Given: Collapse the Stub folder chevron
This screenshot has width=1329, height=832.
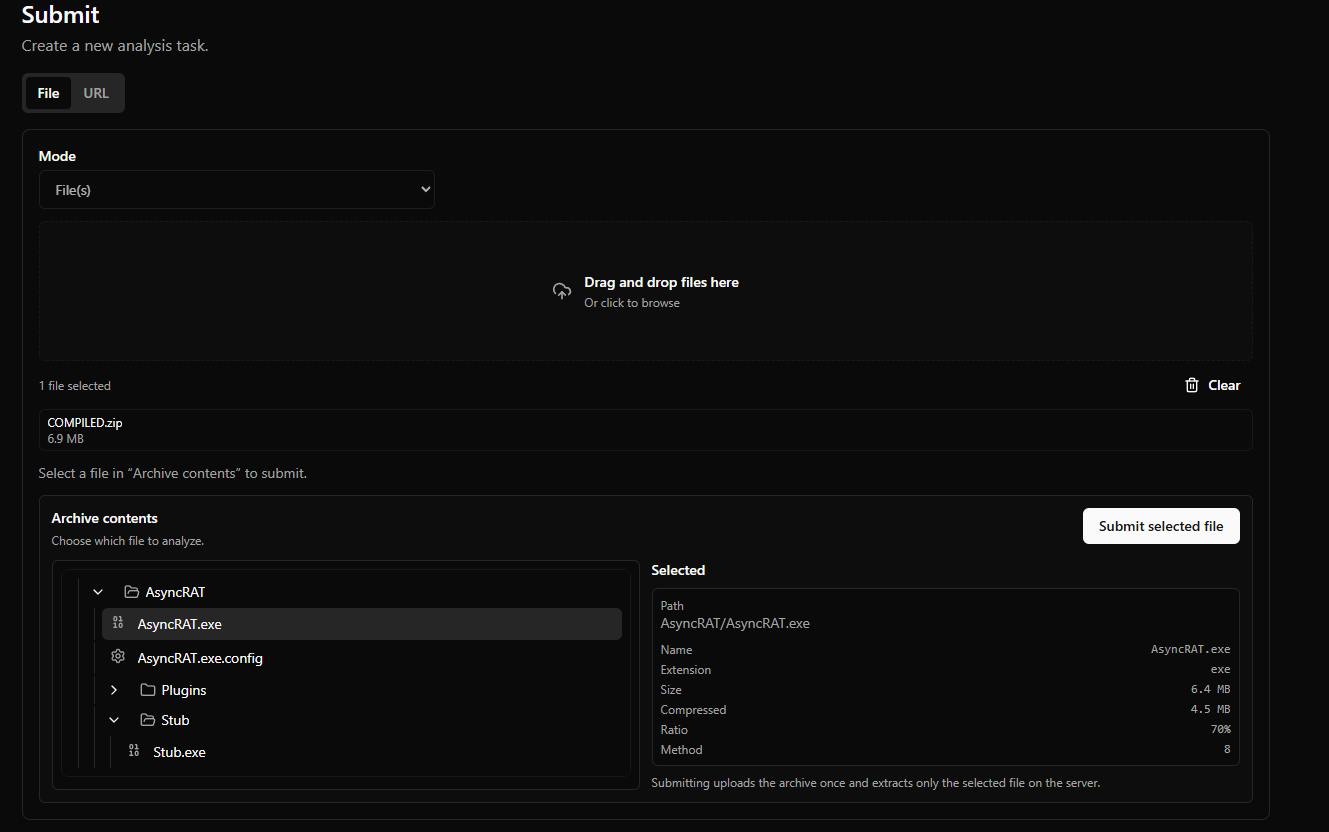Looking at the screenshot, I should 114,720.
